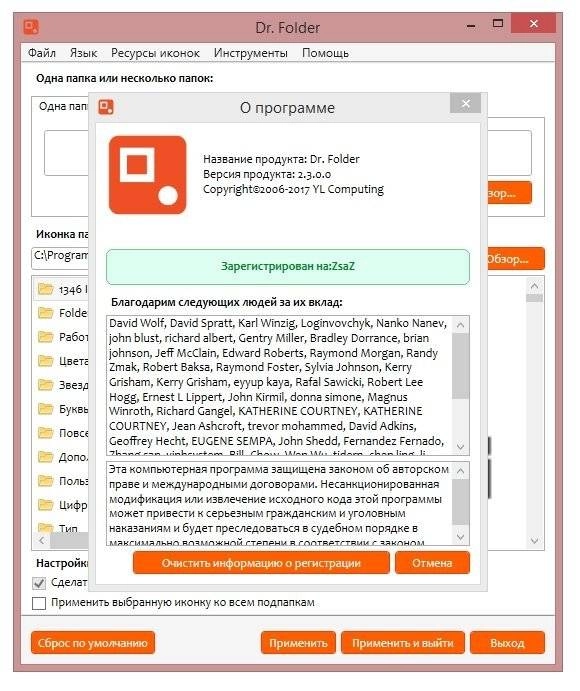Open the Ресурсы иконок menu

[x=155, y=53]
